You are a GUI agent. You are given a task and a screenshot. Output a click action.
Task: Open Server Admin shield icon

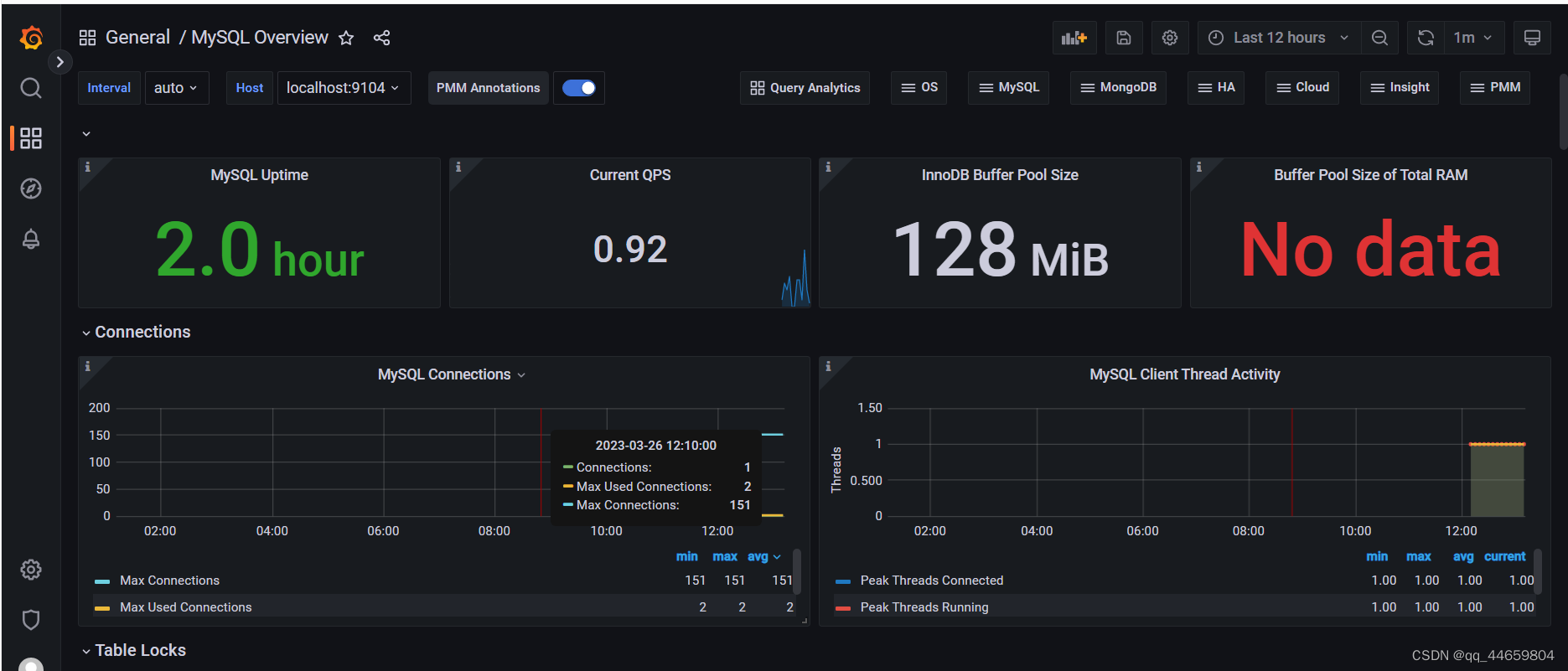31,620
